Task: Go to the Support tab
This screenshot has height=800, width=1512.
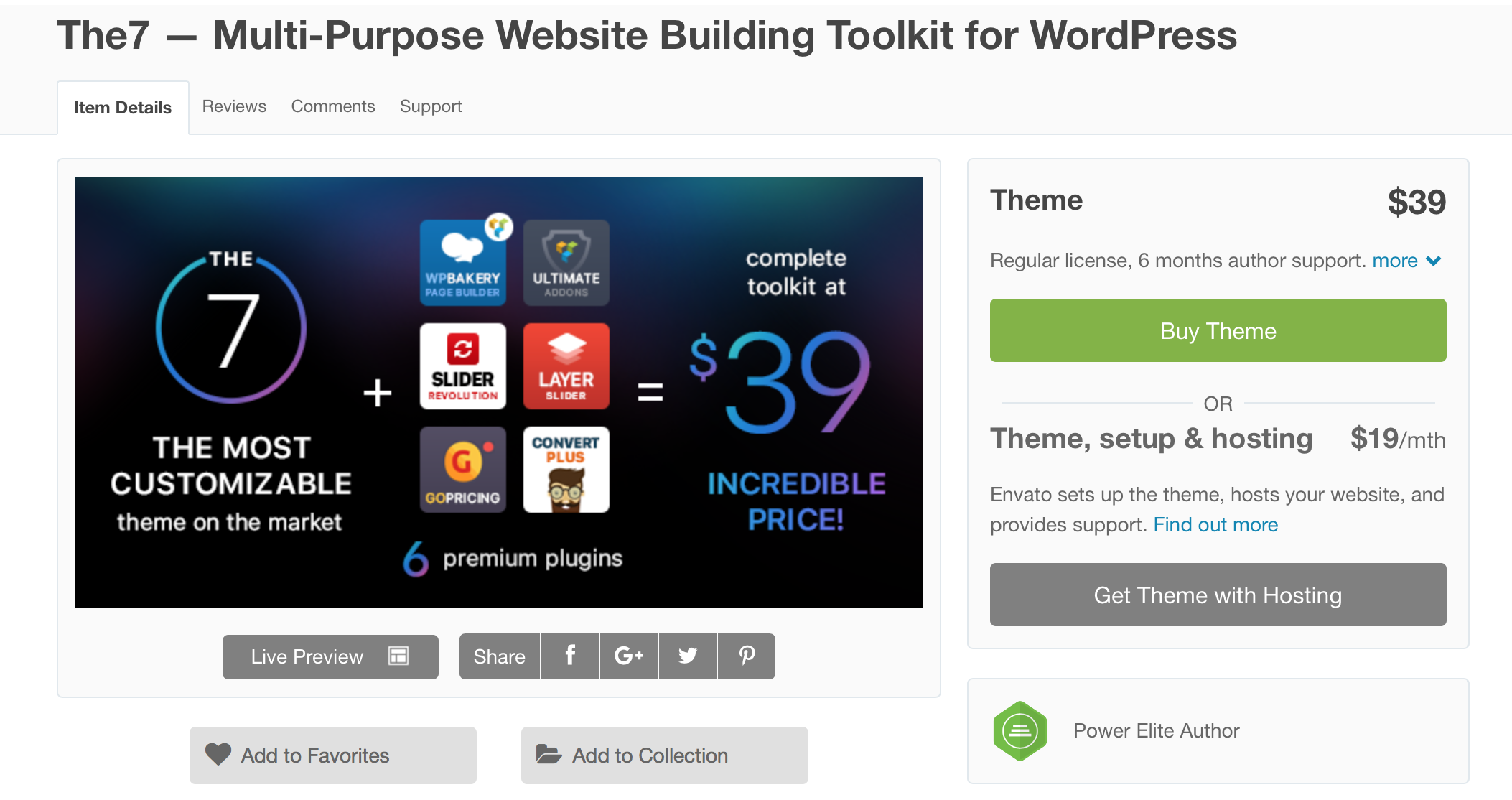Action: point(431,106)
